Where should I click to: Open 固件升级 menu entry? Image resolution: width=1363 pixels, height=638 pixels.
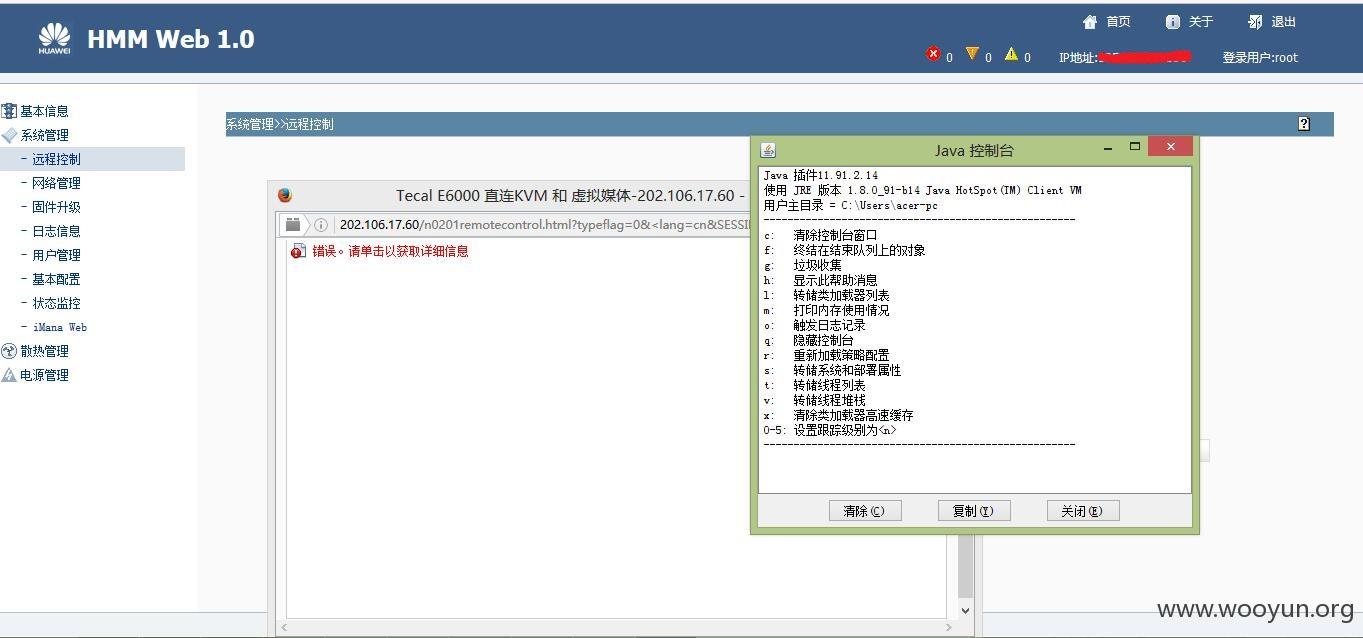pyautogui.click(x=56, y=207)
